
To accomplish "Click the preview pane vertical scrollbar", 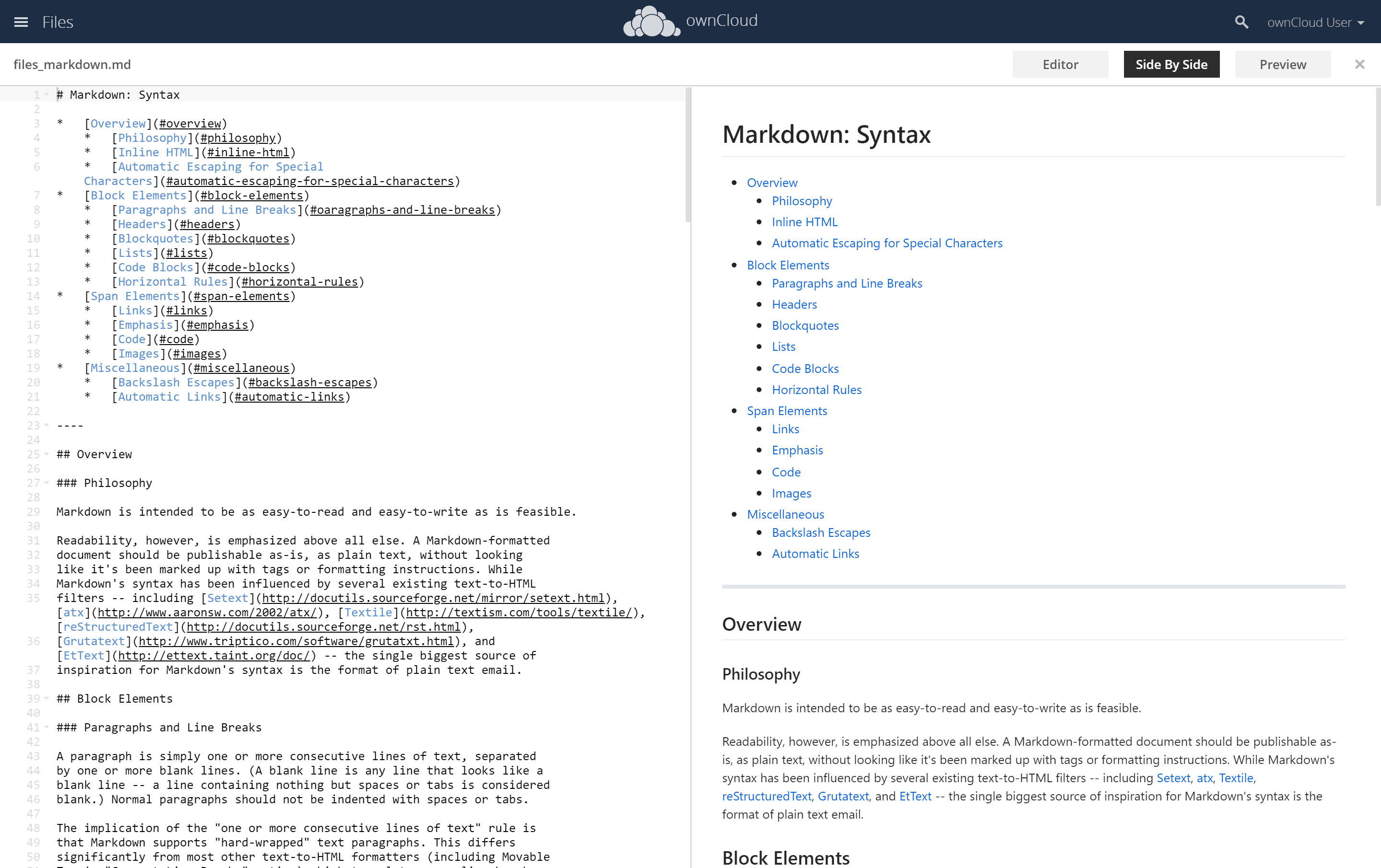I will tap(1377, 147).
